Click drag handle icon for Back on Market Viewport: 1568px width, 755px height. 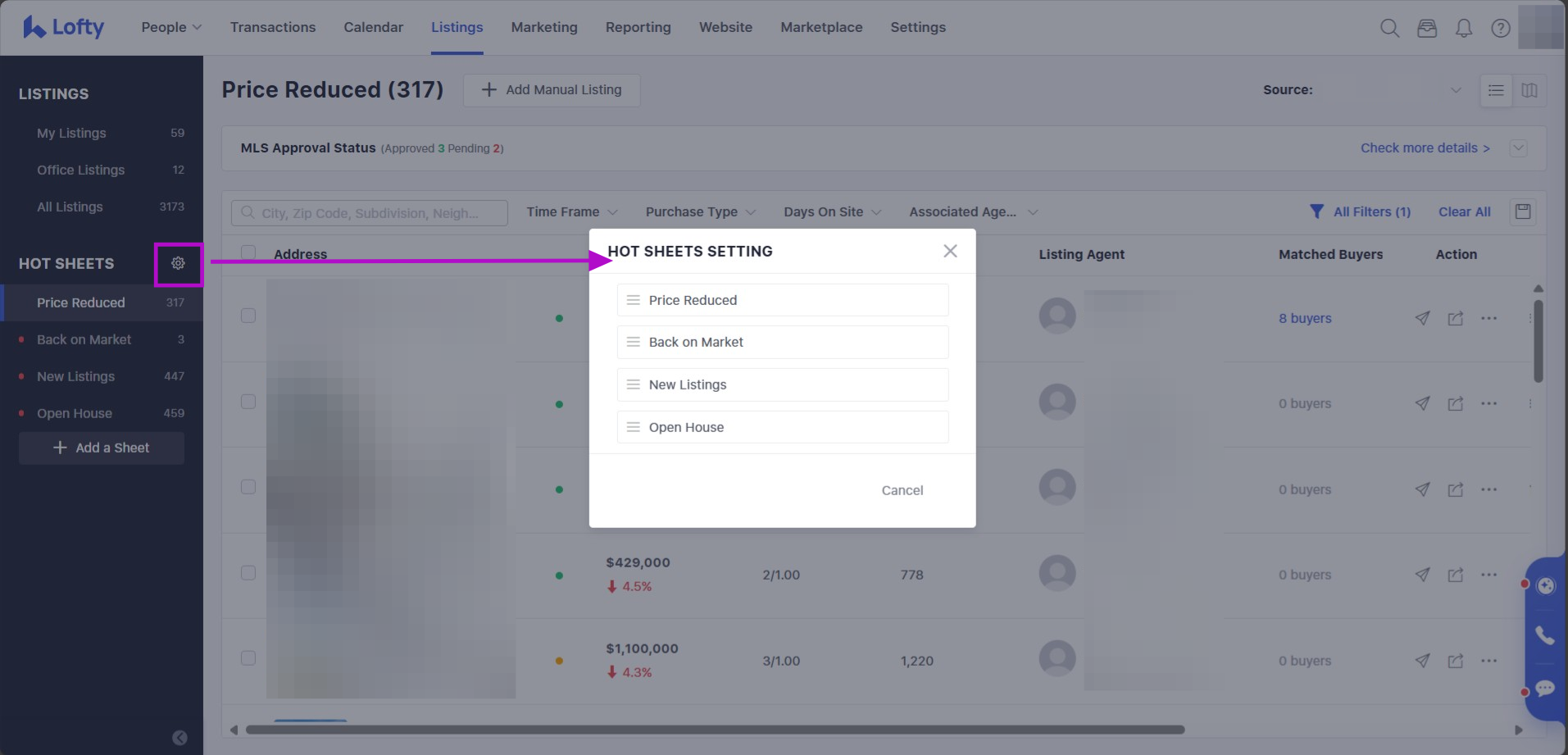633,342
